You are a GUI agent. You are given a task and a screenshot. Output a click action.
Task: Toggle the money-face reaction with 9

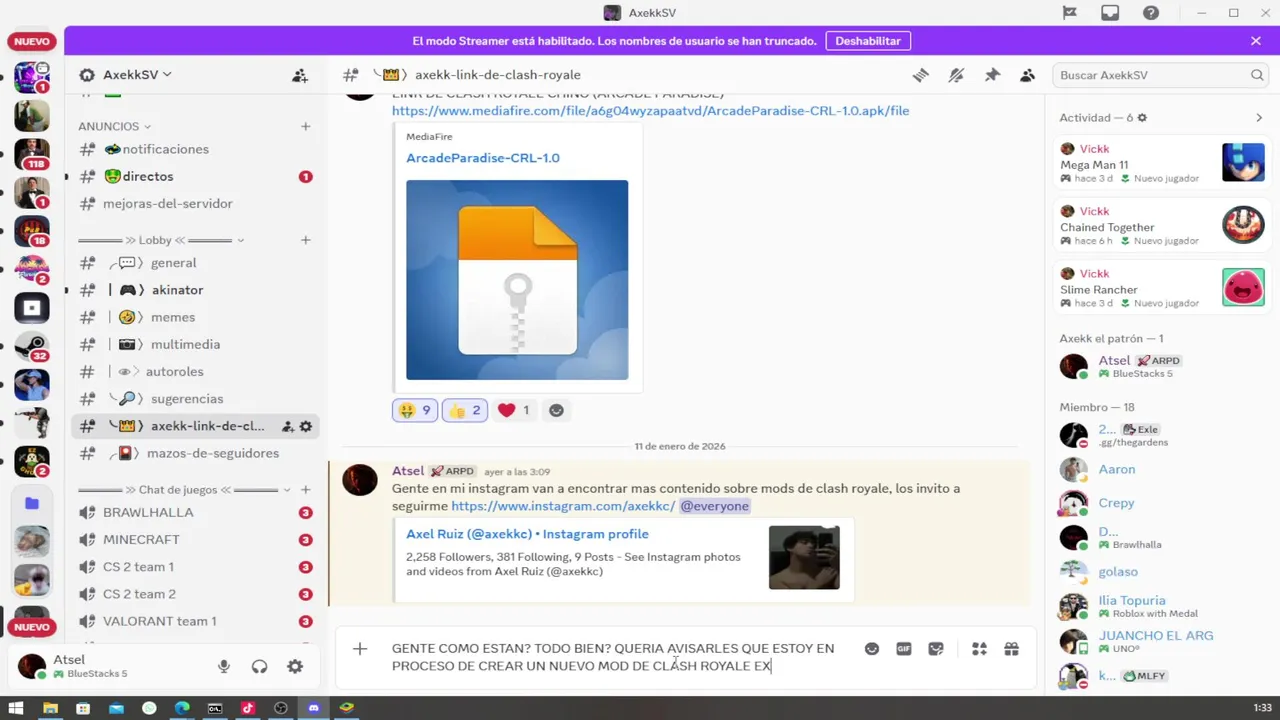pos(414,410)
